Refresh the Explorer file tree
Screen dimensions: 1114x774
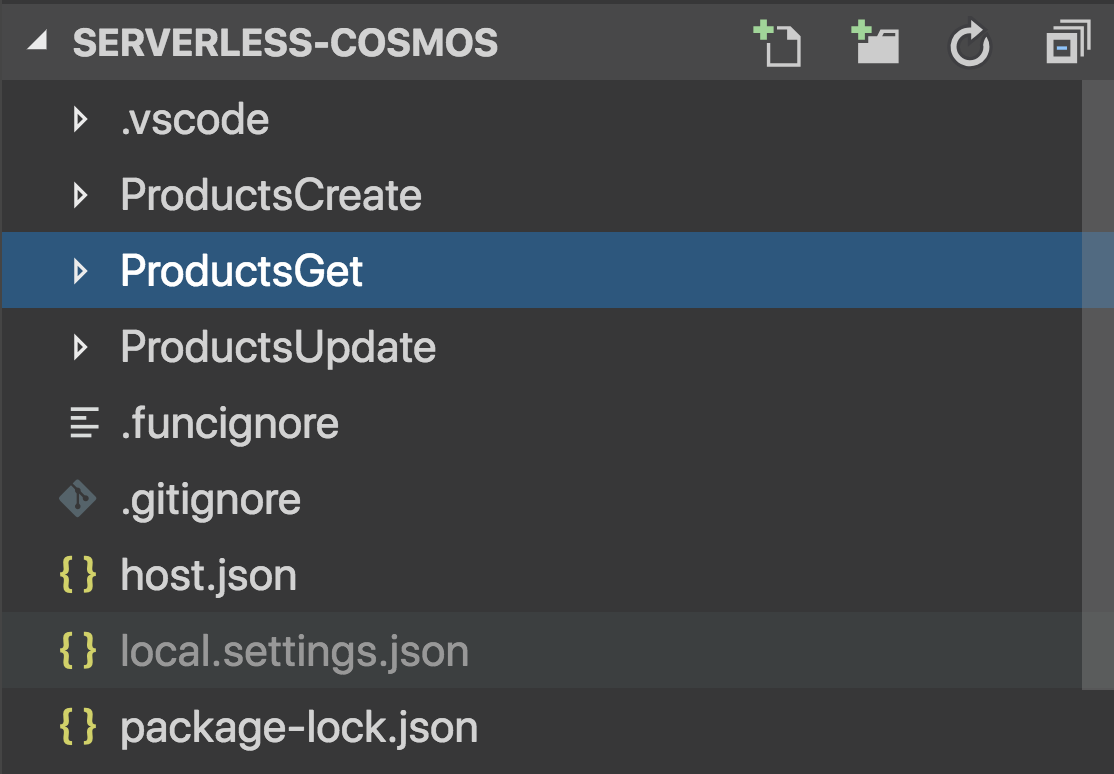pyautogui.click(x=969, y=45)
